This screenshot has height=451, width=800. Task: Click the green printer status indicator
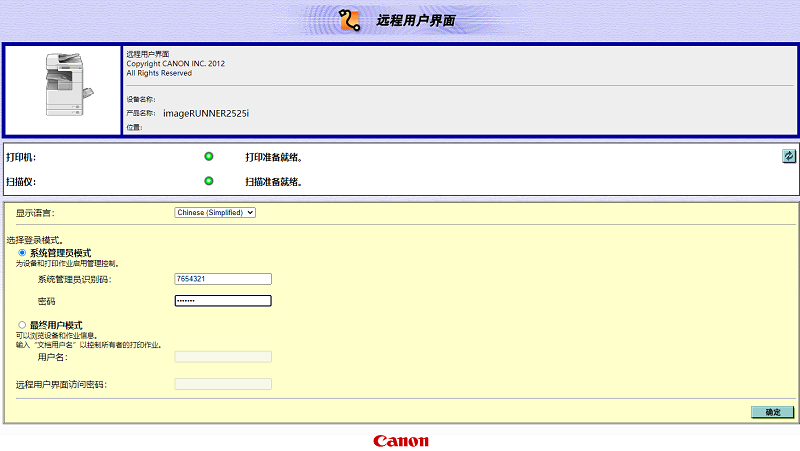(x=209, y=157)
